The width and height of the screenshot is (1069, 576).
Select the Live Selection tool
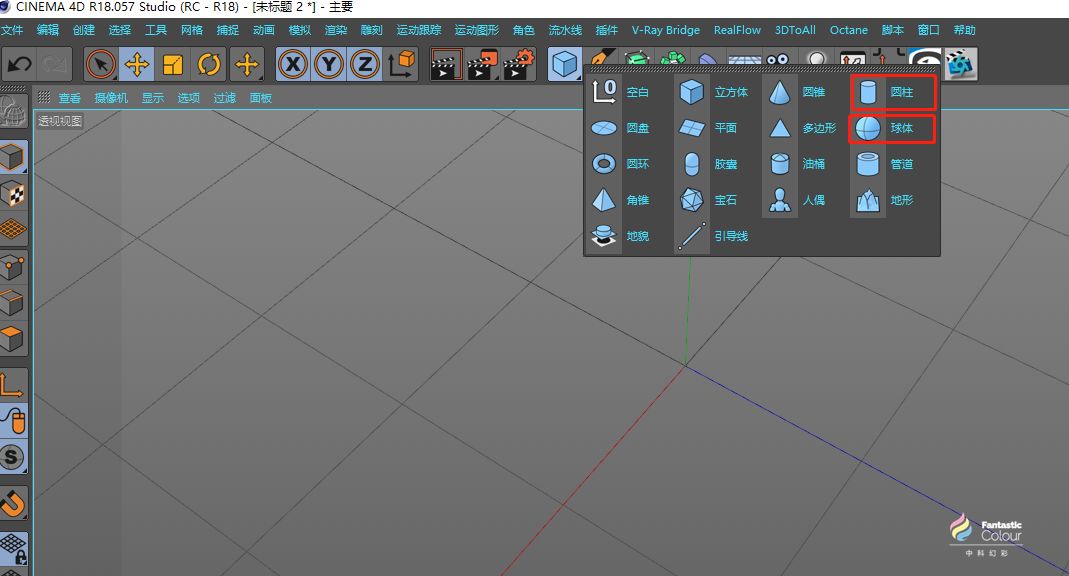click(101, 65)
